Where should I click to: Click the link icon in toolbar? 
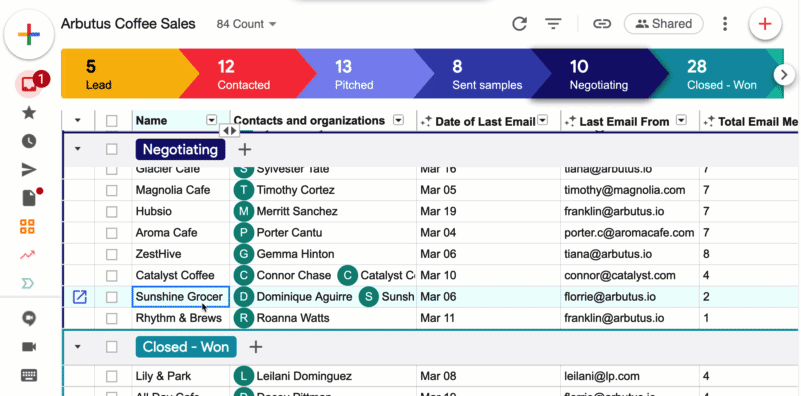(602, 24)
